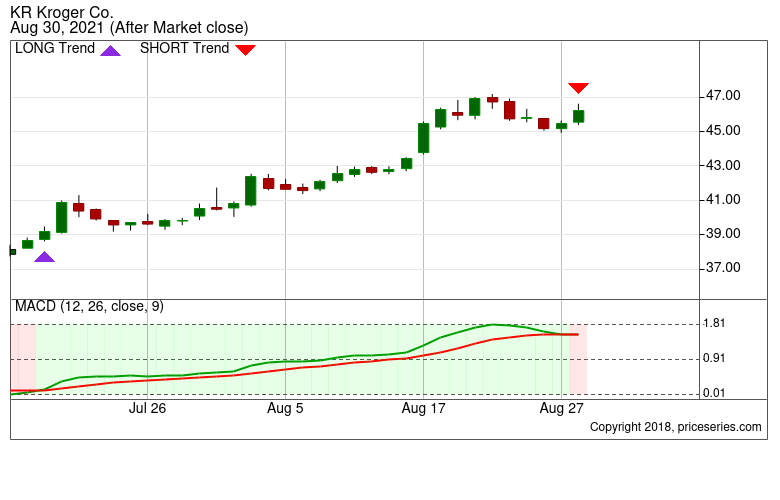Click the "Aug 17" date axis label

click(x=423, y=408)
